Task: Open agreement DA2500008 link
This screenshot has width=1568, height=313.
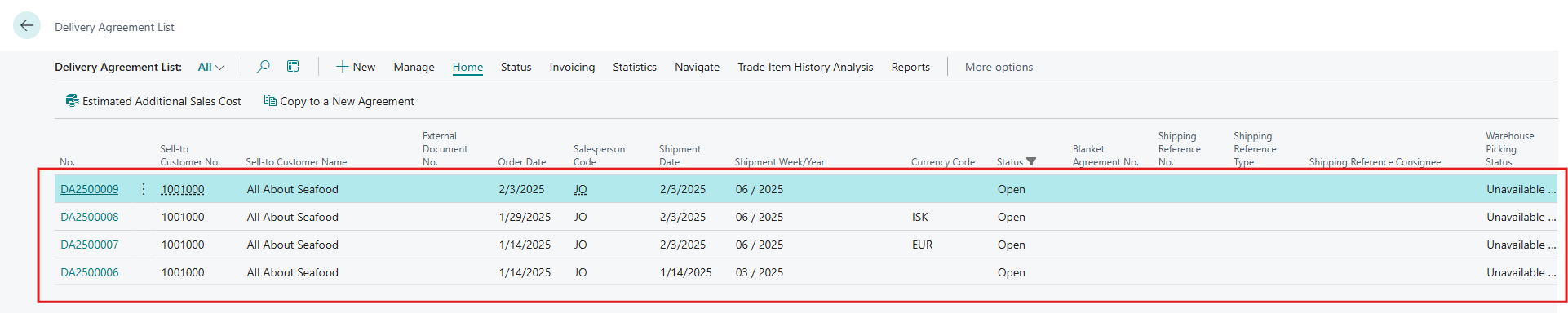Action: coord(90,217)
